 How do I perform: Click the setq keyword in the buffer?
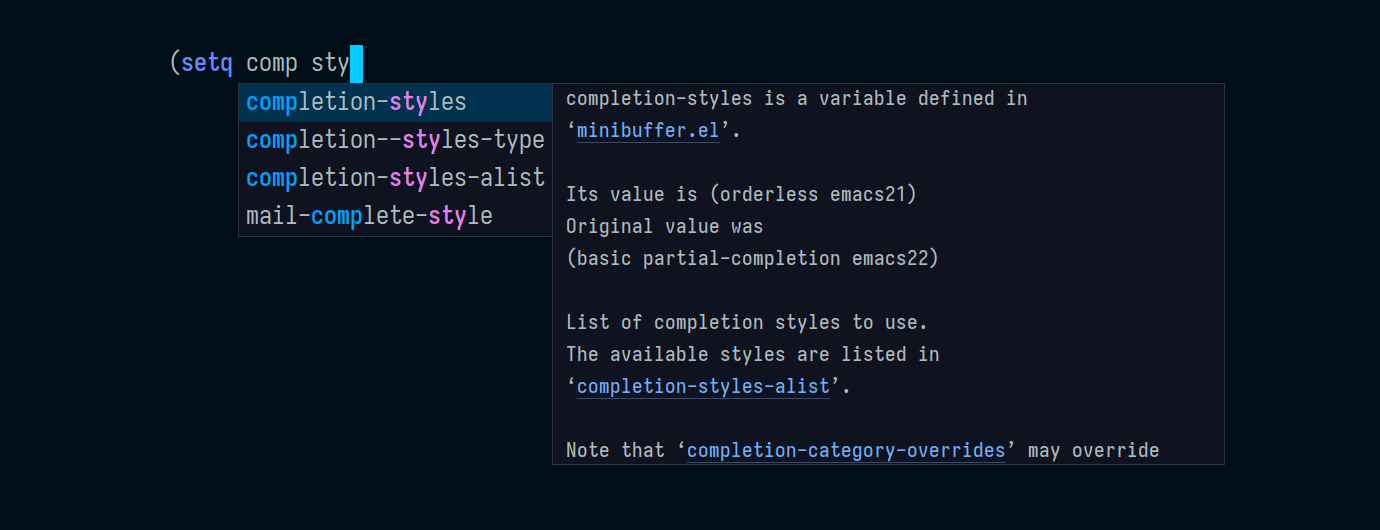(207, 64)
